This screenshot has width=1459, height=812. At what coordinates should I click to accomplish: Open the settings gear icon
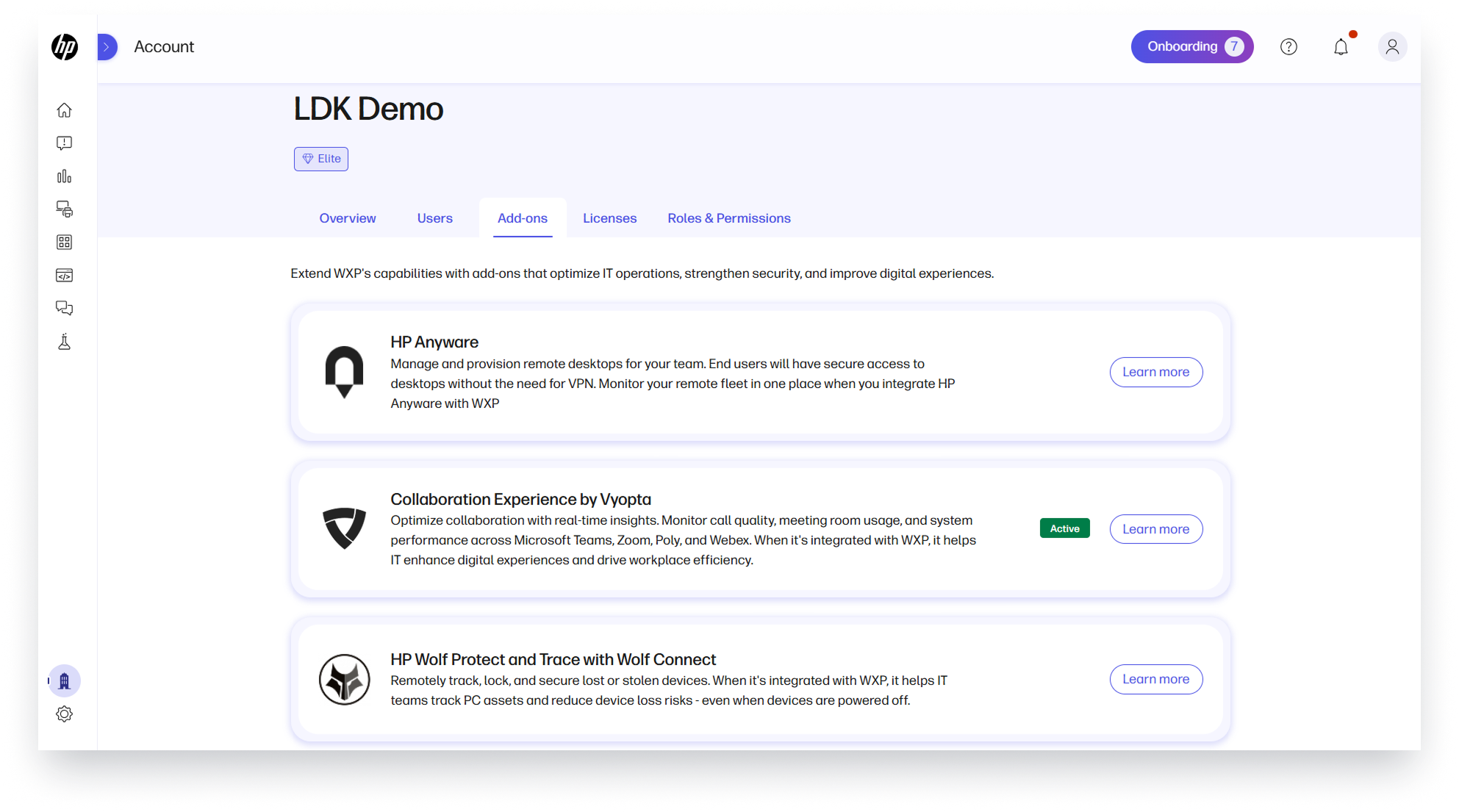pos(65,714)
